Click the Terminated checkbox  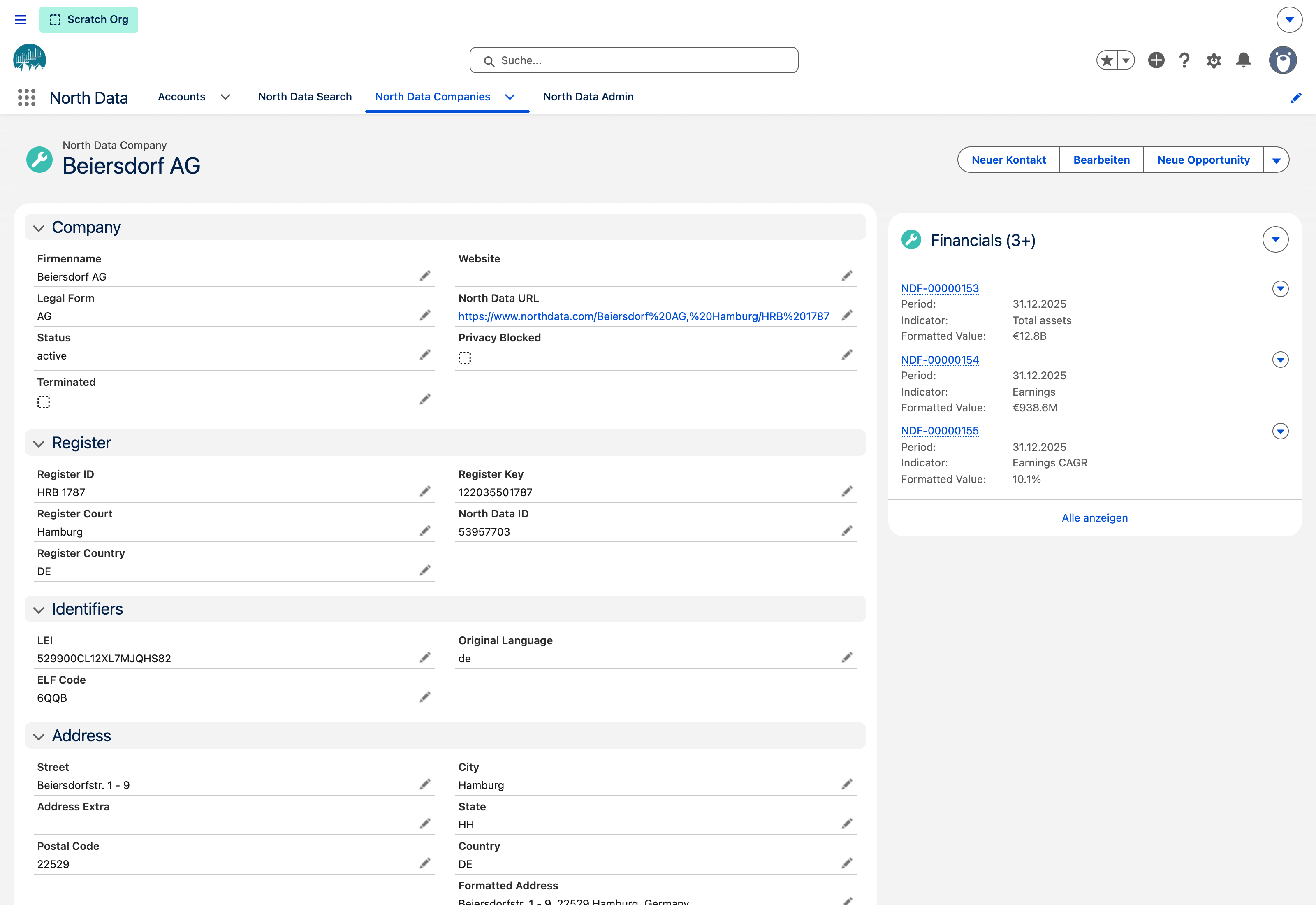pyautogui.click(x=44, y=402)
